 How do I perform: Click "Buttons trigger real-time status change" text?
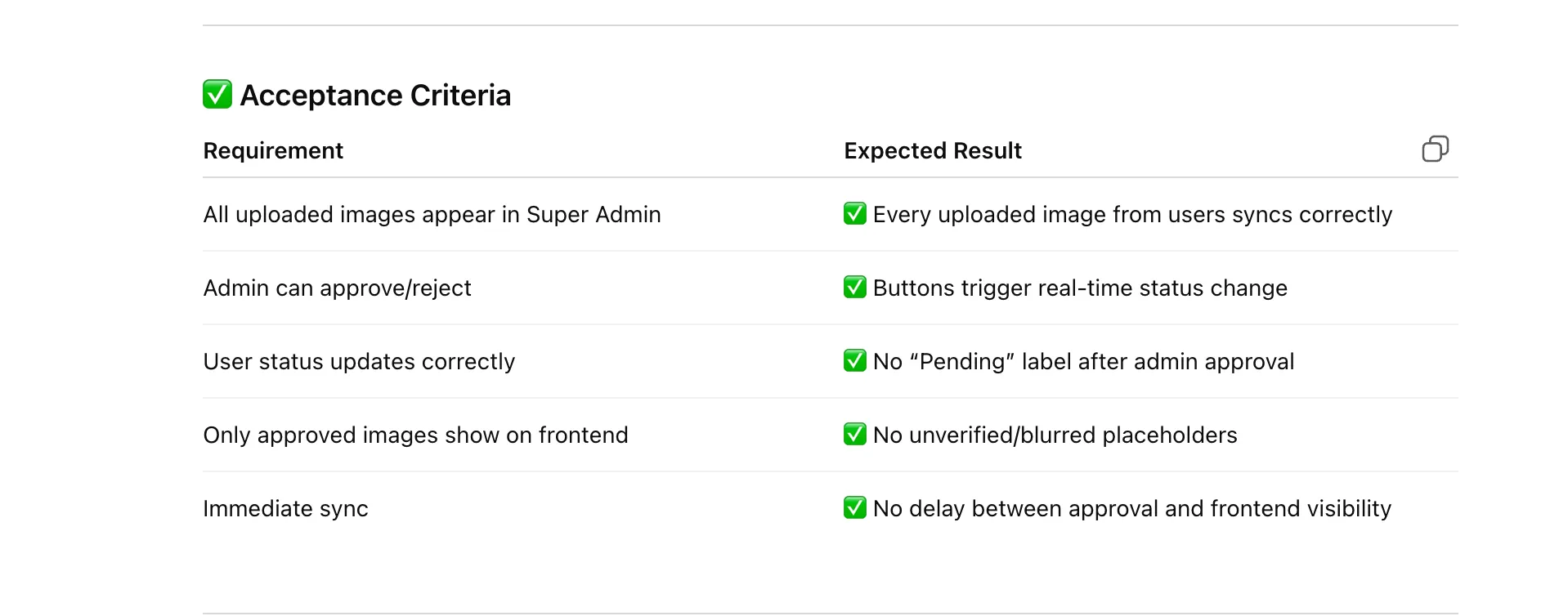point(1080,288)
